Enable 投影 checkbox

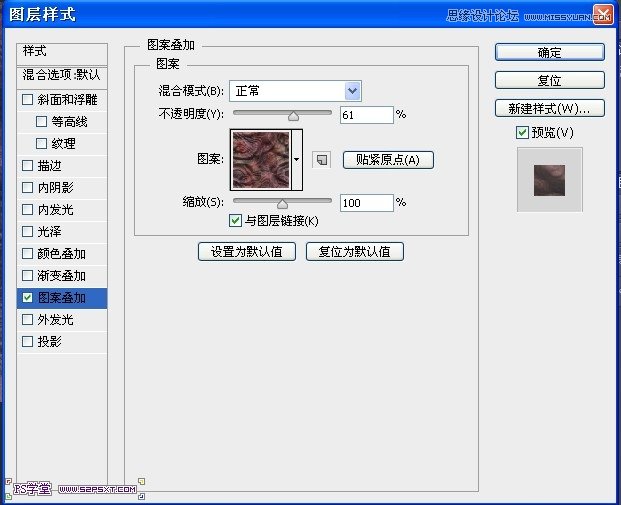pyautogui.click(x=27, y=341)
